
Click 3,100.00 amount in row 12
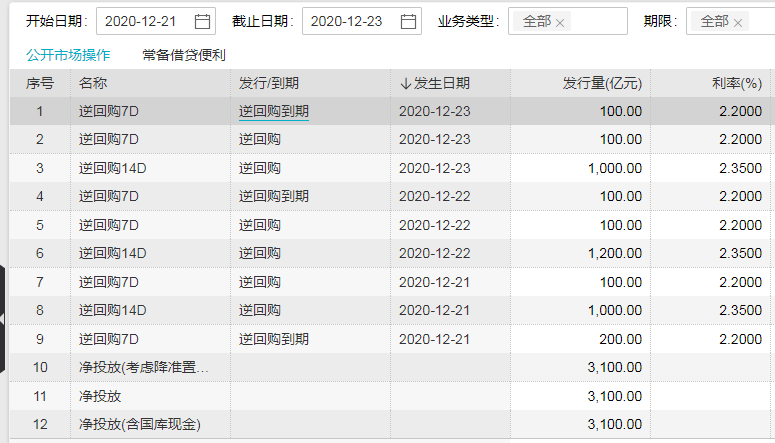click(x=615, y=424)
